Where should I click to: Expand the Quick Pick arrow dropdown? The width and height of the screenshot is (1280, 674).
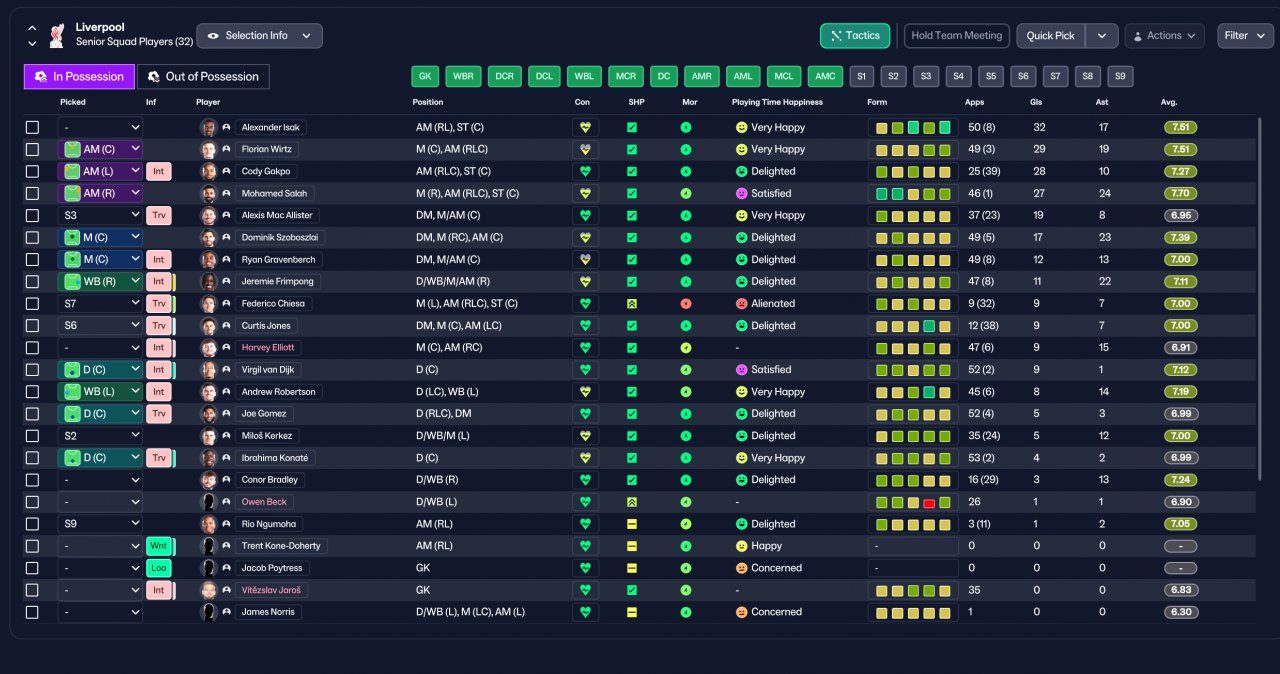click(1101, 36)
